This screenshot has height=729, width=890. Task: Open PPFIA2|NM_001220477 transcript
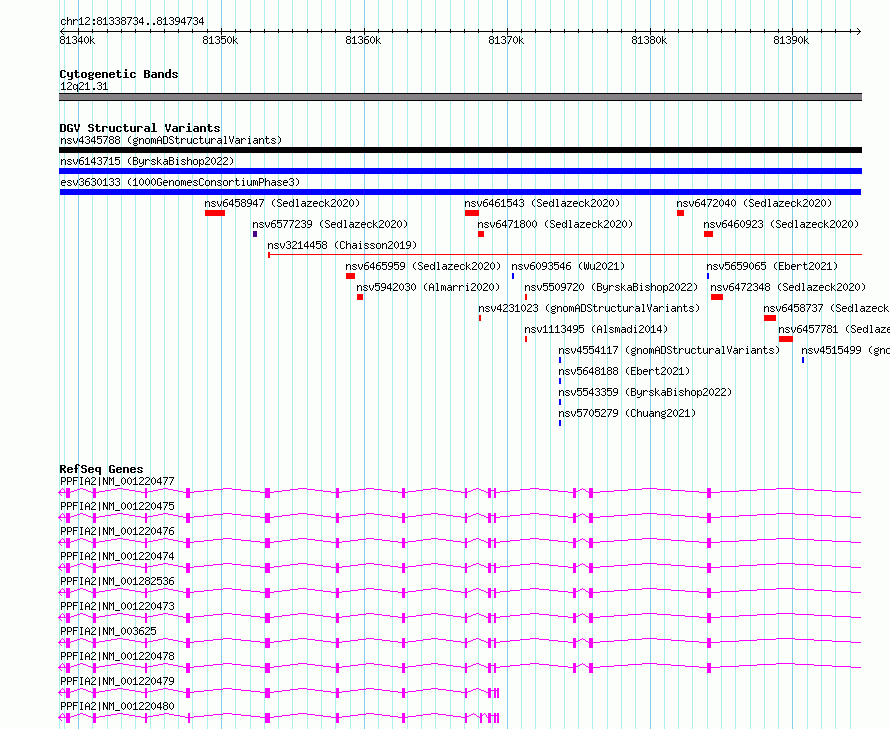pyautogui.click(x=460, y=492)
